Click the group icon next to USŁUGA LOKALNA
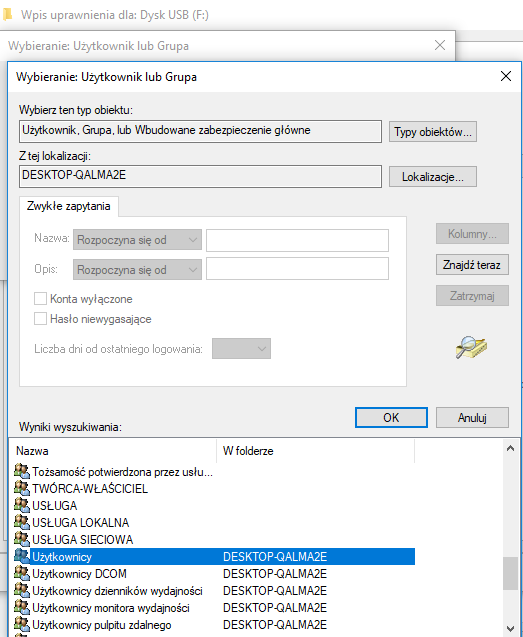Screen dimensions: 523x637 pos(22,522)
